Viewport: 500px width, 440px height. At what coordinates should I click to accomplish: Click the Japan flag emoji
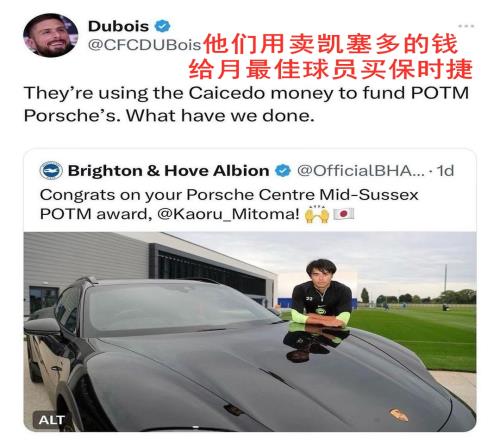click(343, 214)
